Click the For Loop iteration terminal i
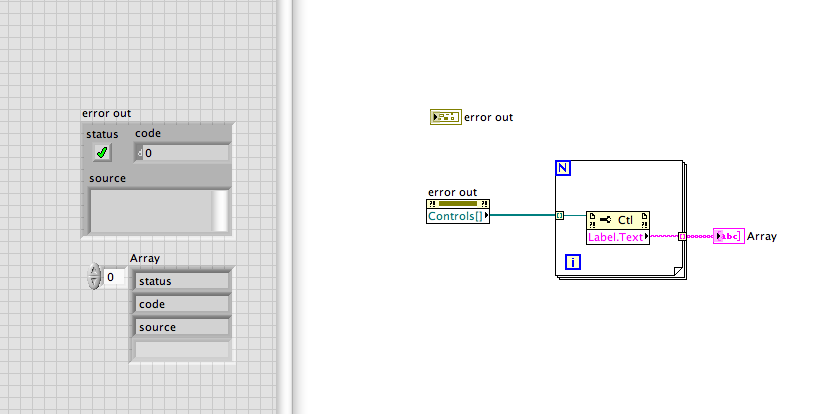This screenshot has width=814, height=414. (x=573, y=262)
